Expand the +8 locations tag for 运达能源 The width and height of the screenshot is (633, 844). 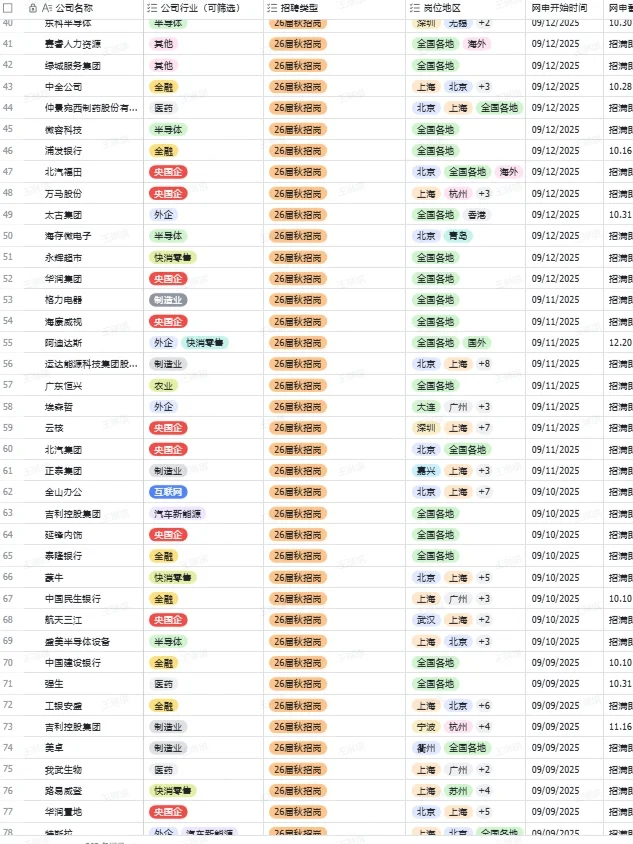click(x=484, y=364)
